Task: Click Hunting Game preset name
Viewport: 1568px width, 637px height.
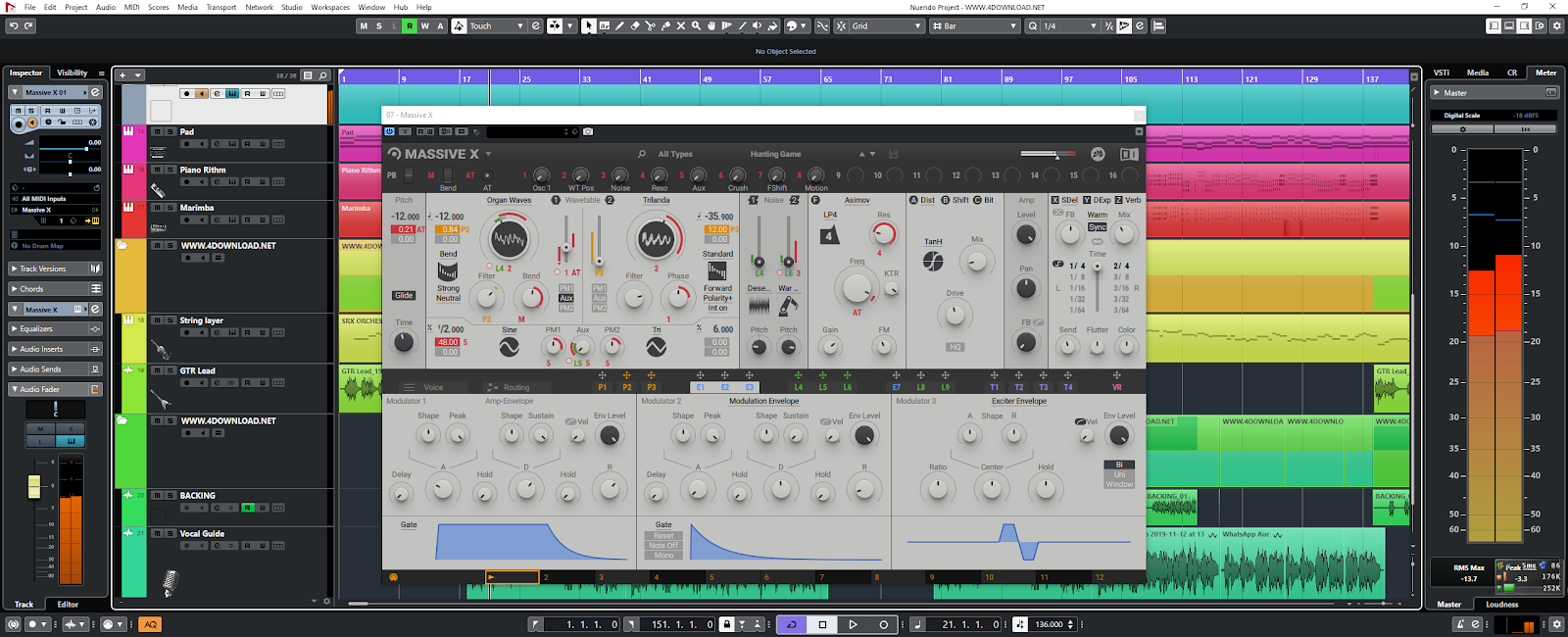Action: (x=775, y=154)
